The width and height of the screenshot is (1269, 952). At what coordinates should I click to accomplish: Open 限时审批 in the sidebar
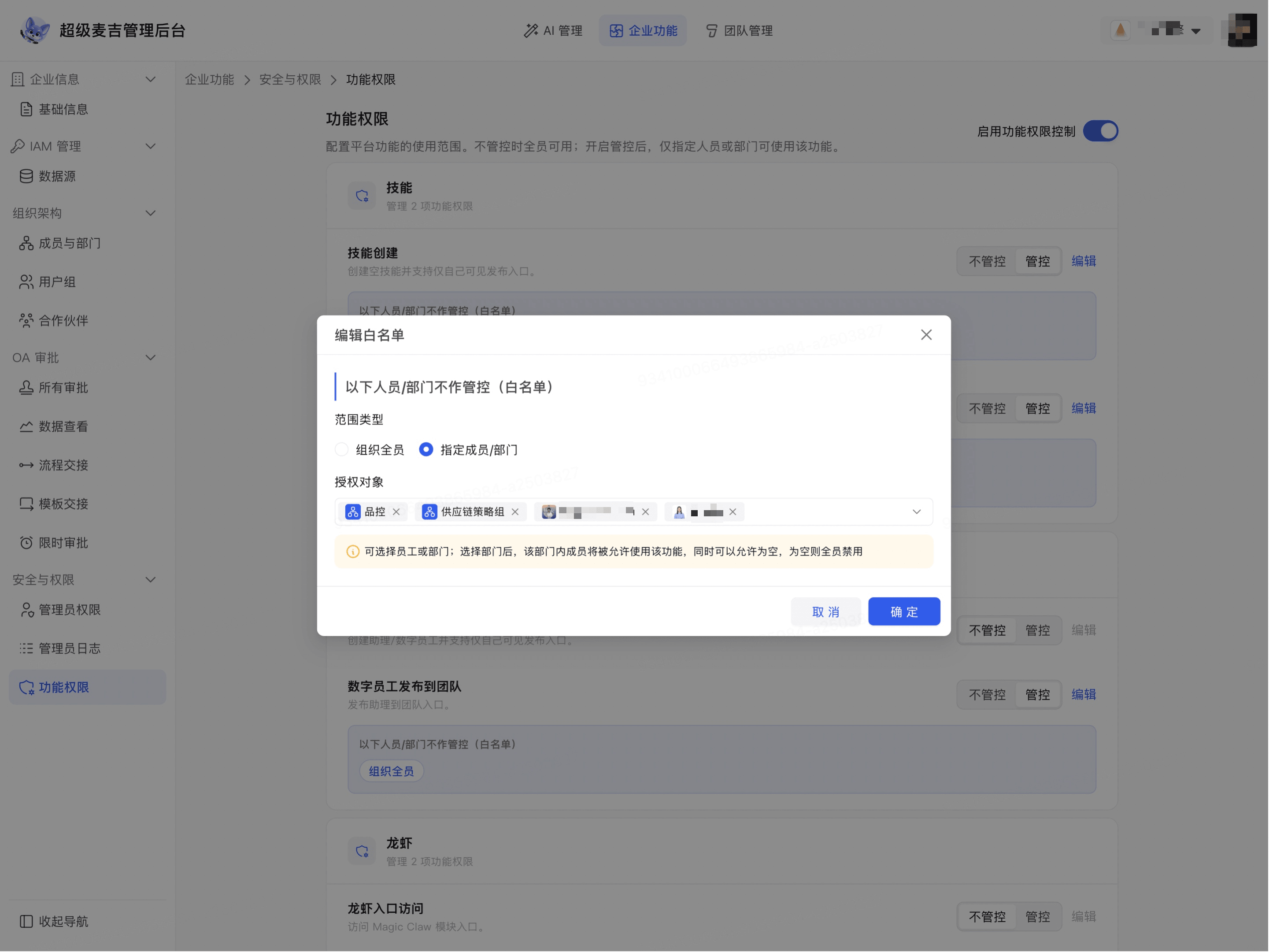coord(87,543)
